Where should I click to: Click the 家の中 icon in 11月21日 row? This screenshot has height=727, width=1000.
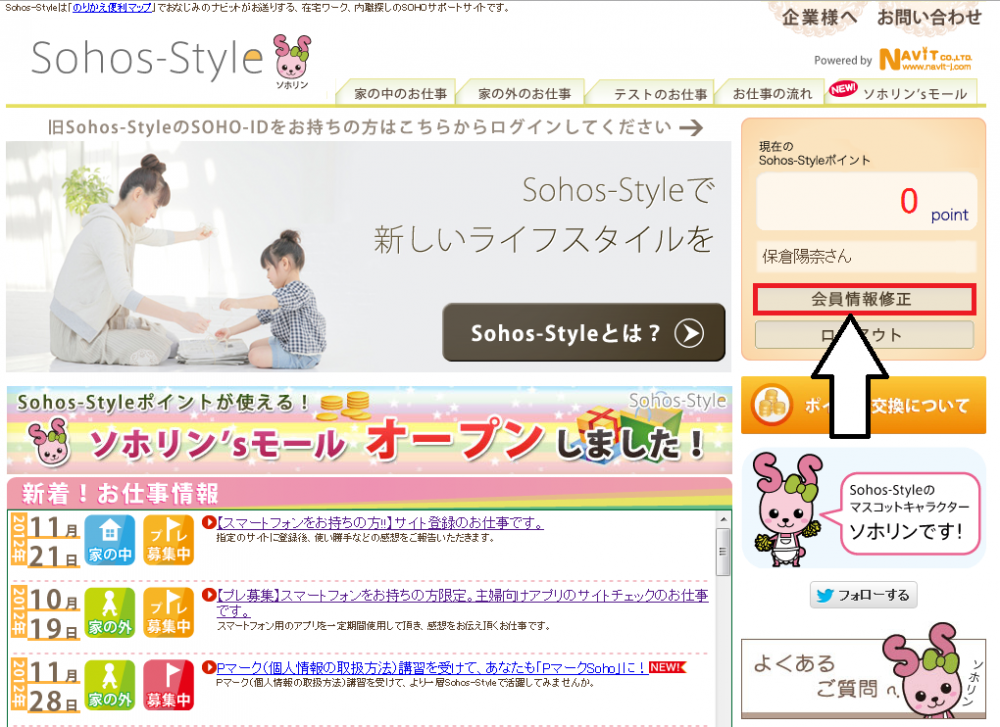pos(110,540)
